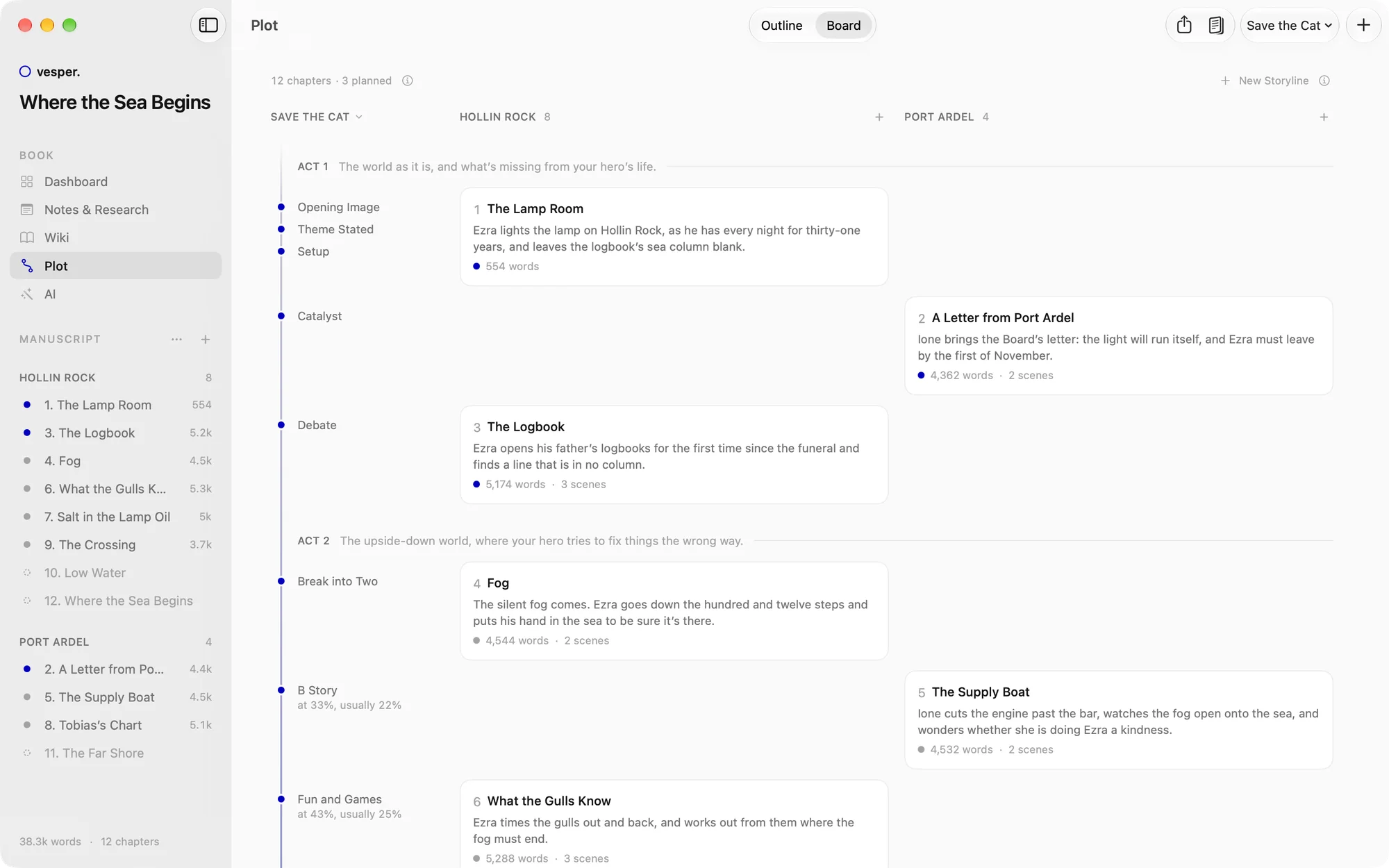Open 12. Where the Sea Begins chapter

(115, 601)
